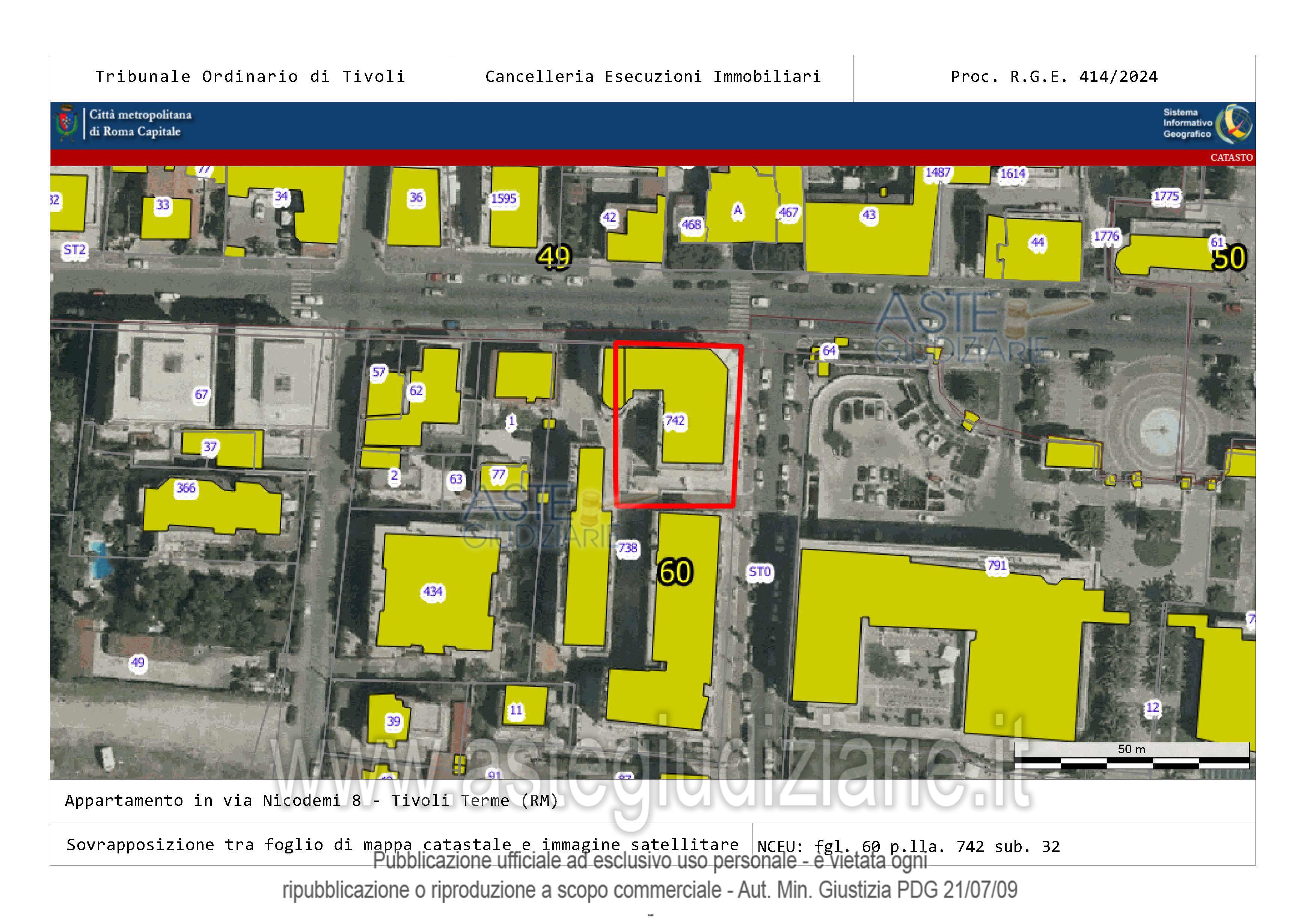
Task: Click sheet number 60 label on map
Action: point(675,572)
